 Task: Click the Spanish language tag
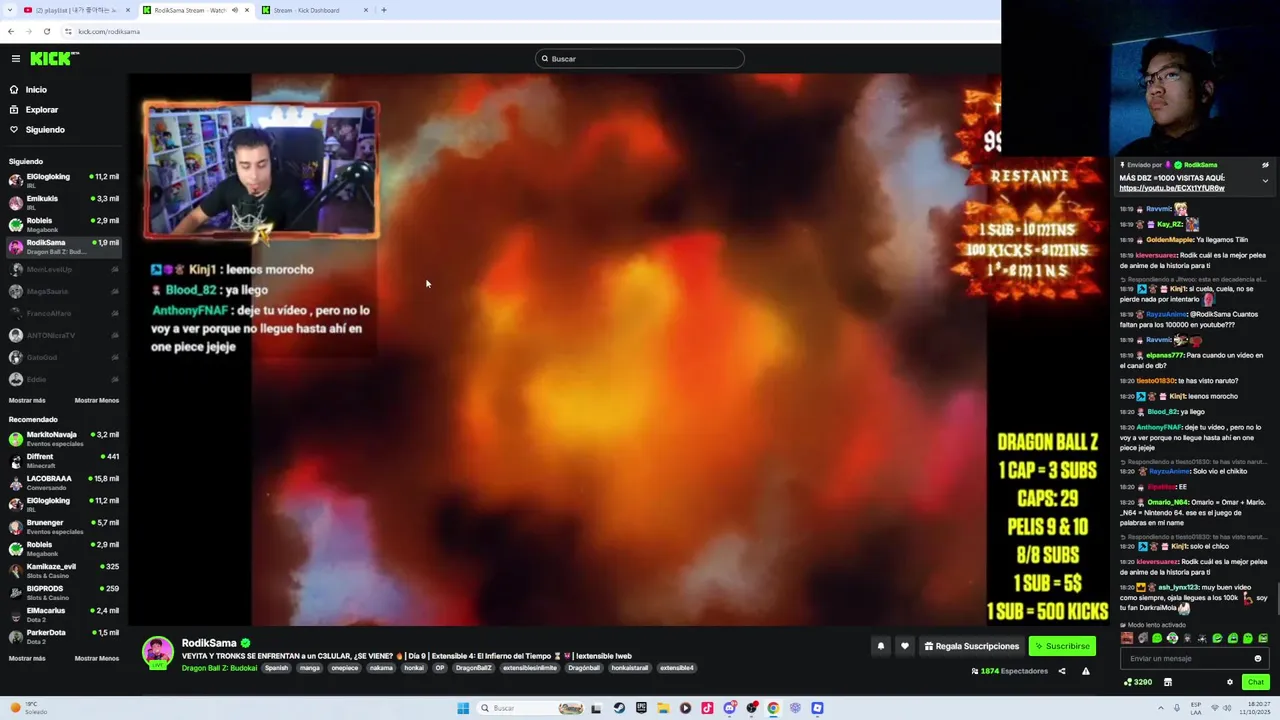pos(276,668)
